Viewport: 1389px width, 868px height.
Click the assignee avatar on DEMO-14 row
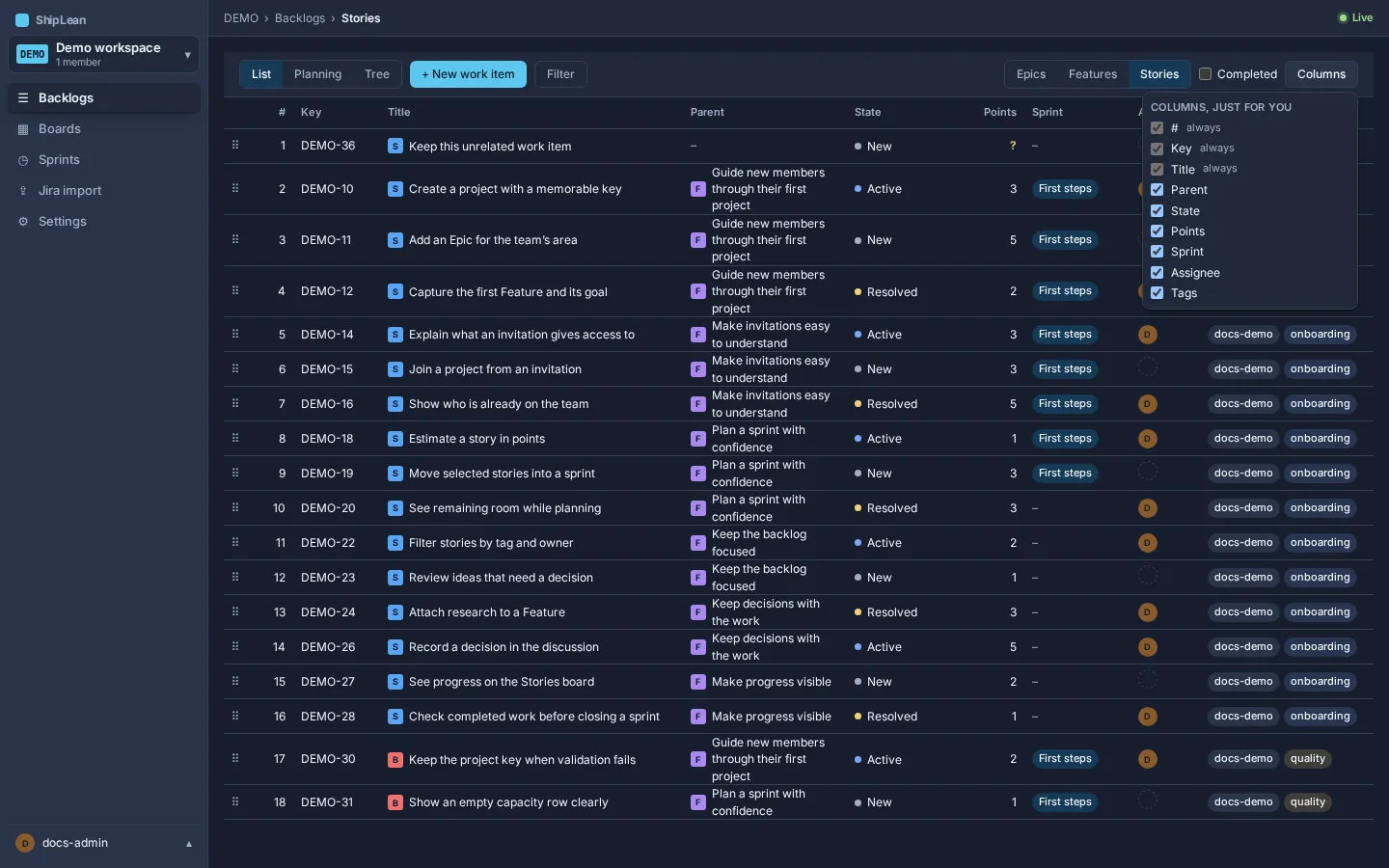point(1147,335)
